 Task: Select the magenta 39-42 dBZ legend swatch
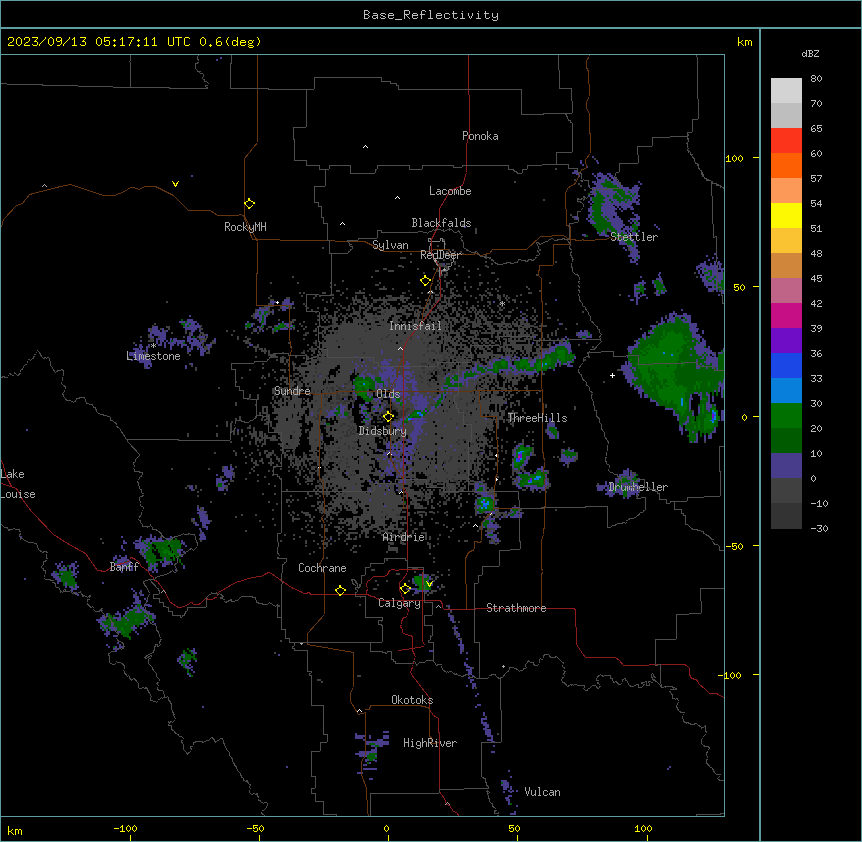click(786, 315)
